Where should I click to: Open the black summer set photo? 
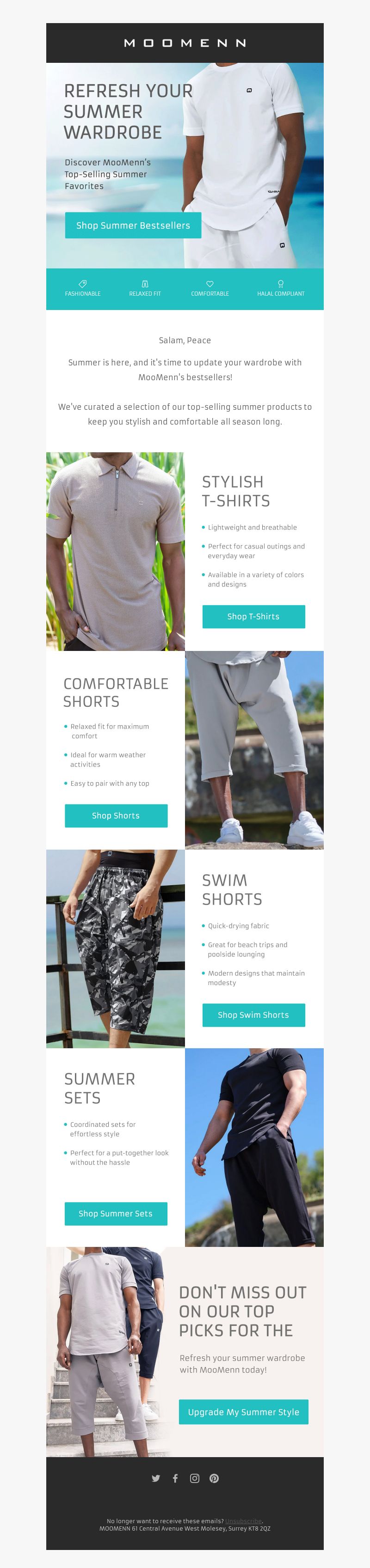254,1147
